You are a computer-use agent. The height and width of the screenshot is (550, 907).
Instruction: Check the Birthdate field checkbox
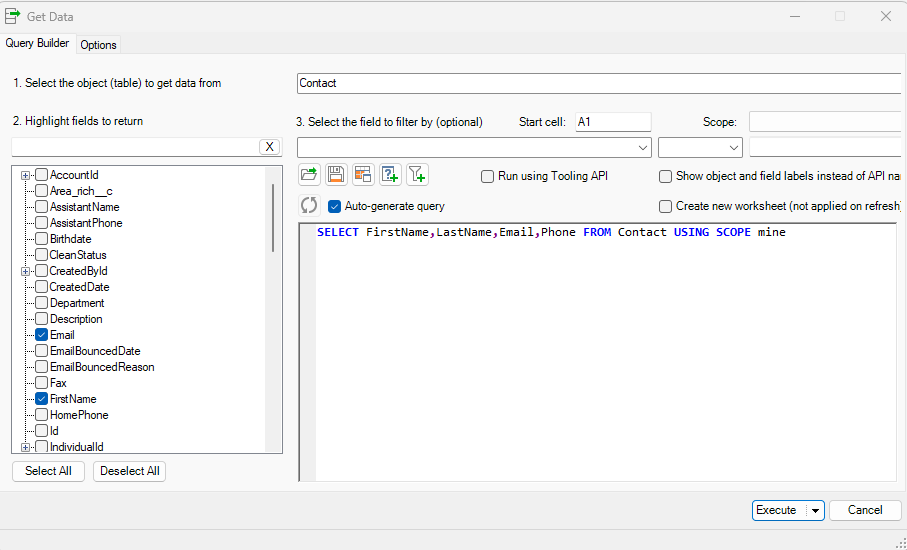(x=41, y=239)
